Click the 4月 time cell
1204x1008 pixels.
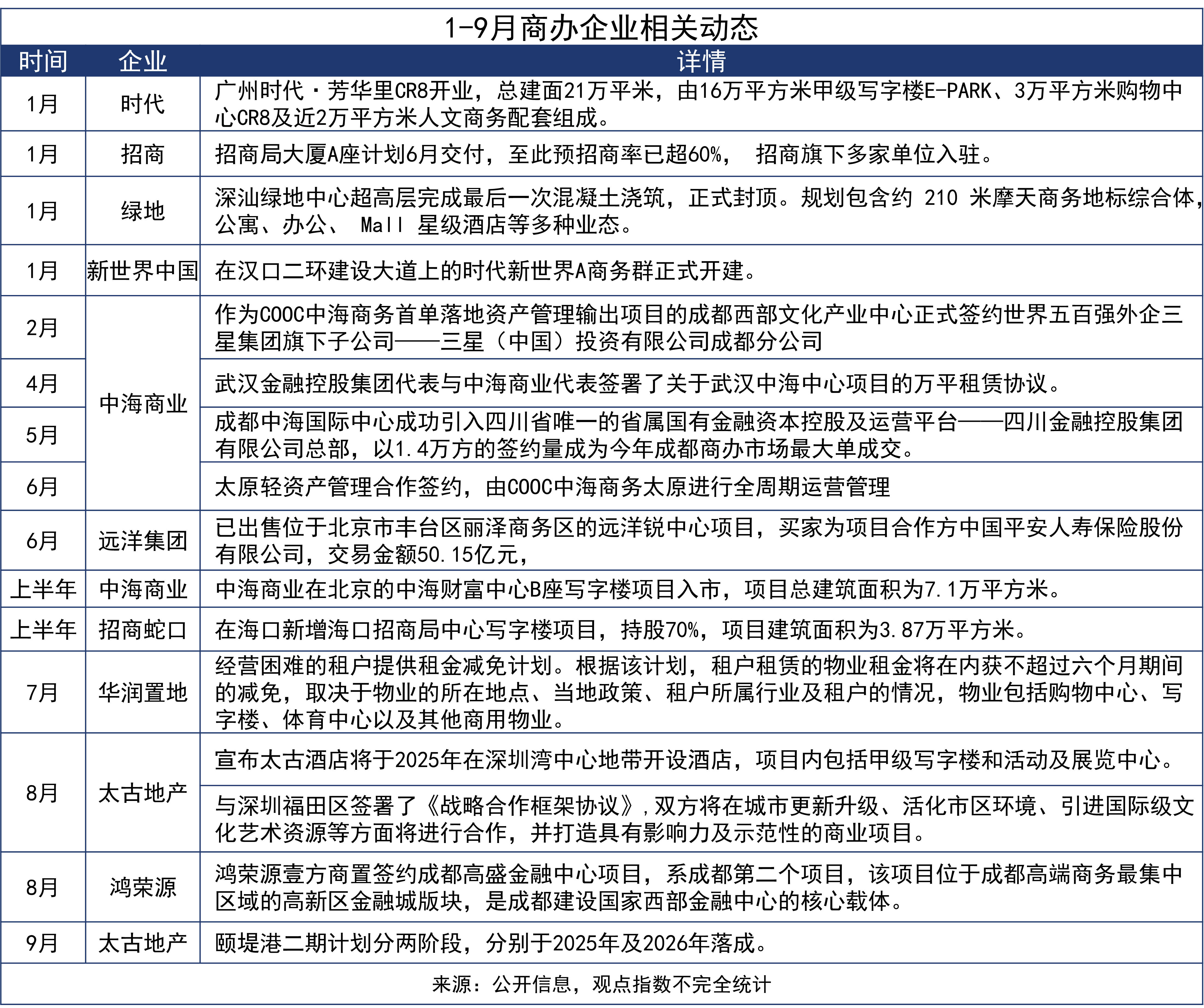click(43, 383)
